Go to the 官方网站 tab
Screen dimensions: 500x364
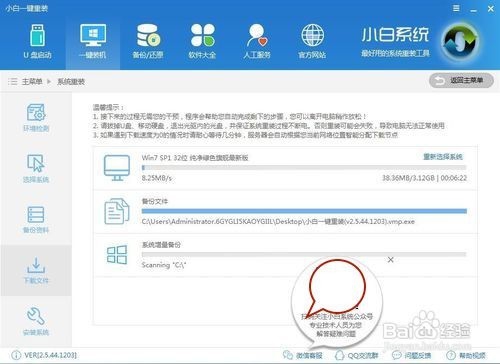[312, 41]
